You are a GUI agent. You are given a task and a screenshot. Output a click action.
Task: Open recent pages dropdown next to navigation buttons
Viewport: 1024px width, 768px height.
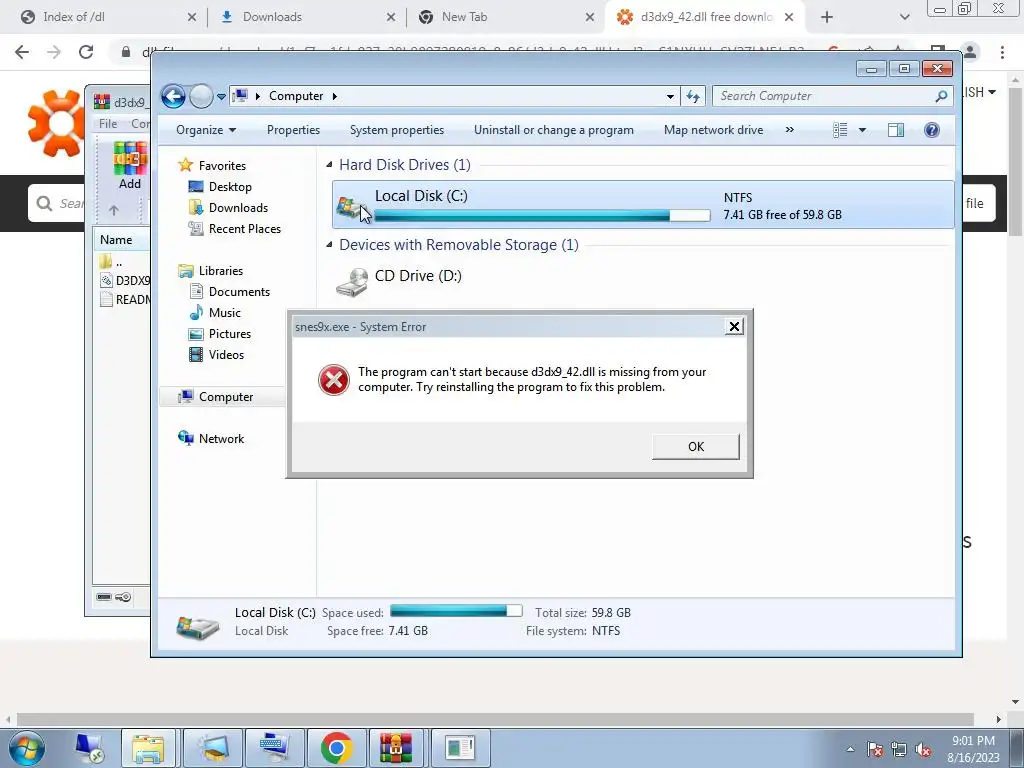[x=221, y=97]
